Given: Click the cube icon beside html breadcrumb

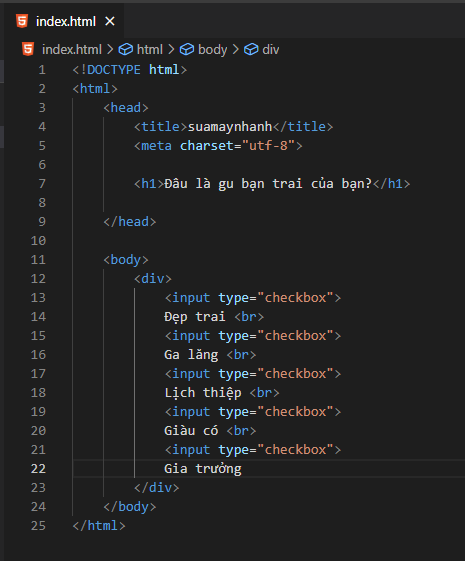Looking at the screenshot, I should (126, 49).
